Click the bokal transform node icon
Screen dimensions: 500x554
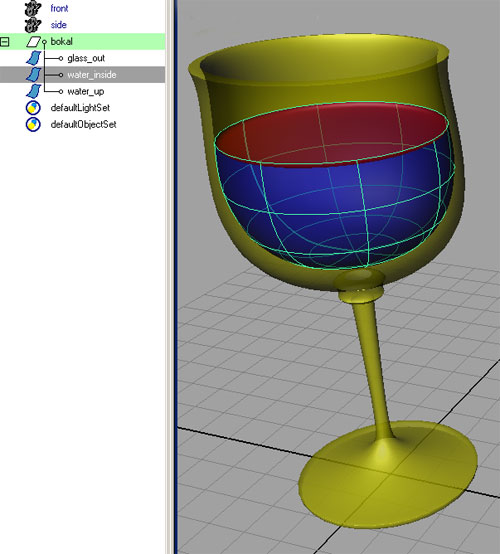point(34,42)
